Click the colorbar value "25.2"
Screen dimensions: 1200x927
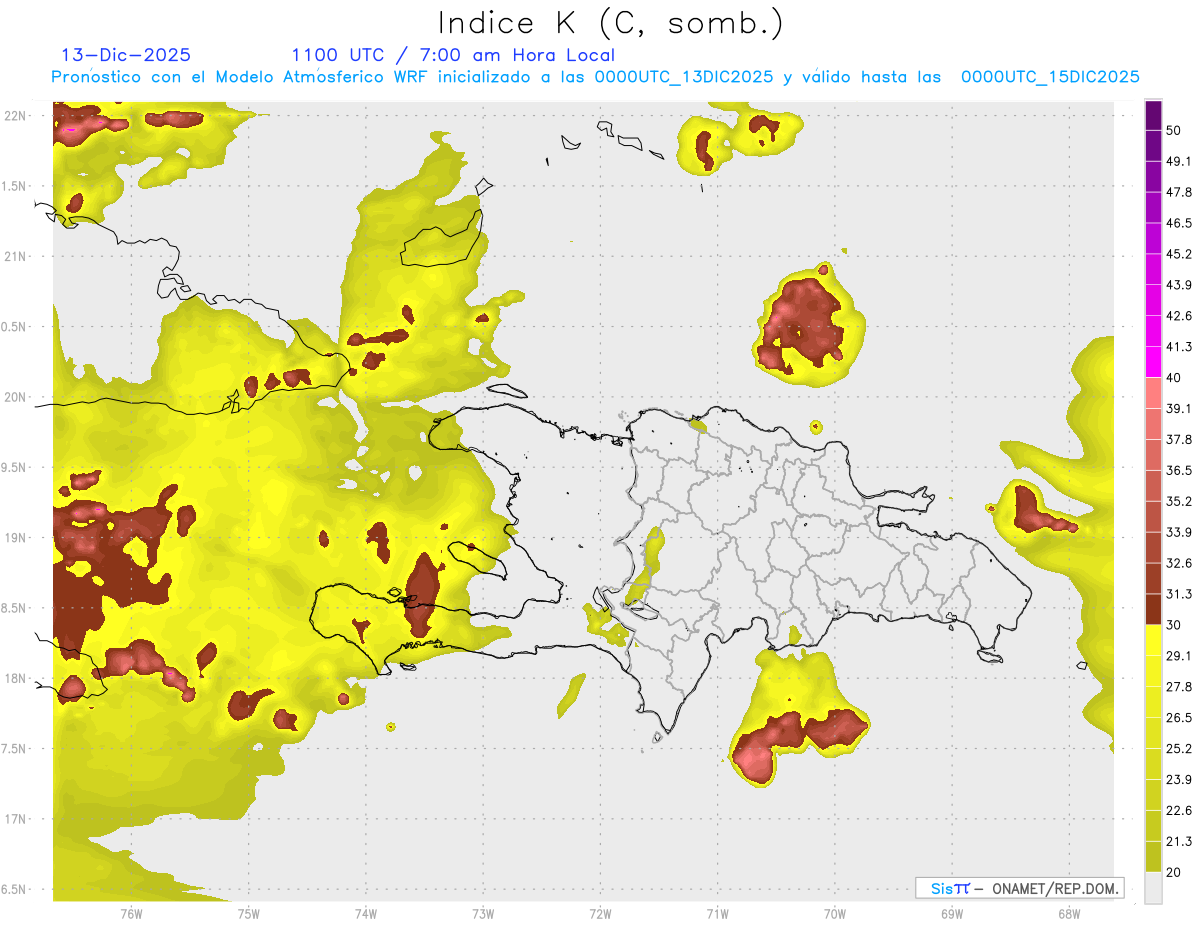point(1179,748)
